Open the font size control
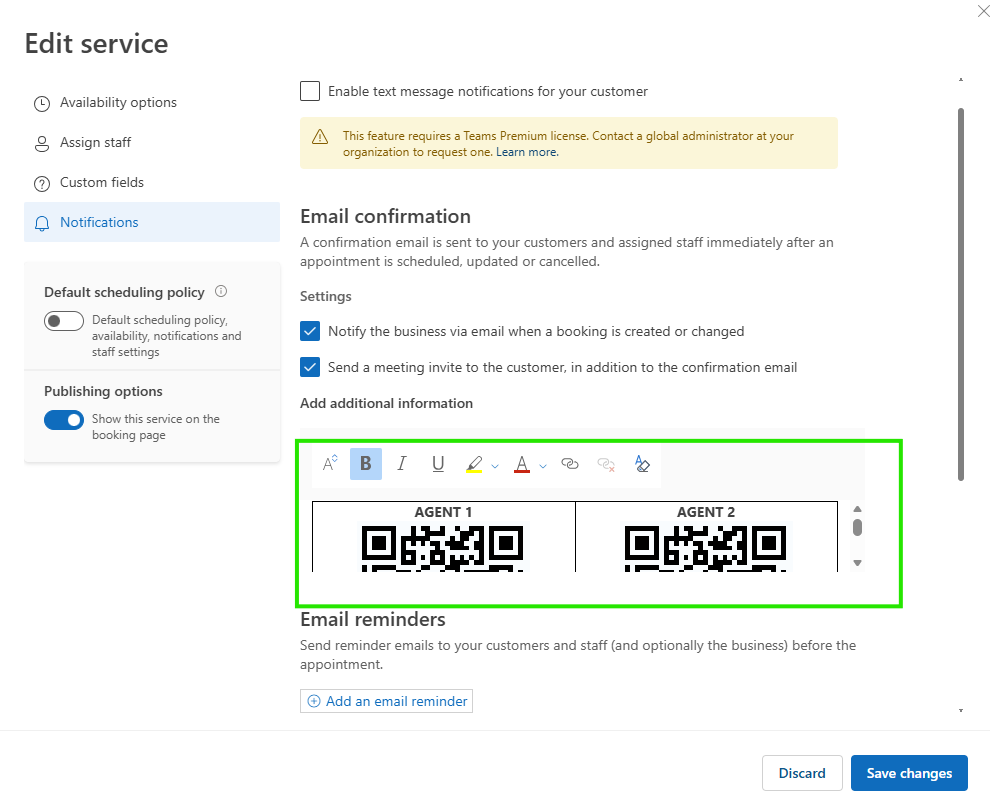 pos(329,464)
